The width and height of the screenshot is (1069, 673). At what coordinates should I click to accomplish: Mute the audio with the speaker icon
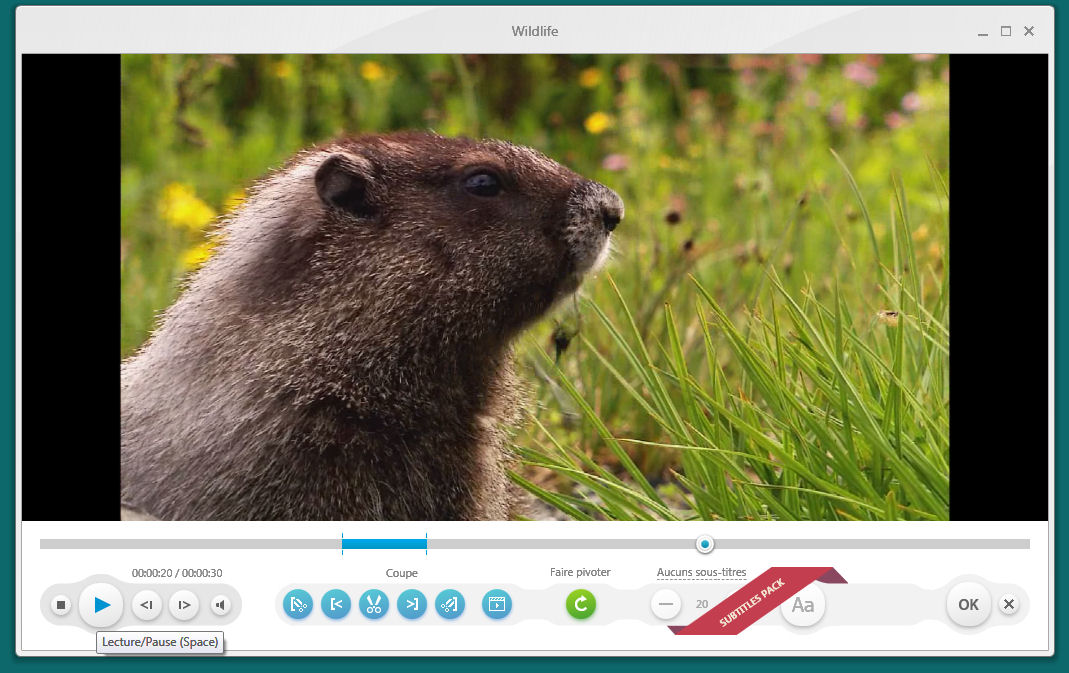[221, 605]
